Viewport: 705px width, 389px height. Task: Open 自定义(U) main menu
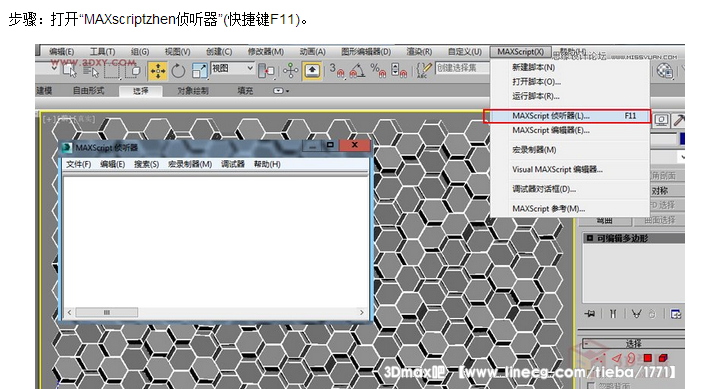coord(465,52)
